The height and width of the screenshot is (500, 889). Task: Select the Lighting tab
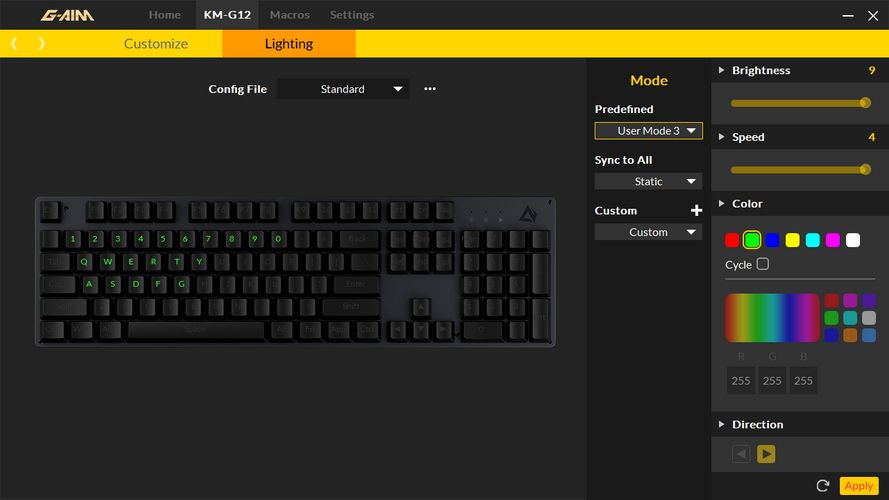point(289,44)
